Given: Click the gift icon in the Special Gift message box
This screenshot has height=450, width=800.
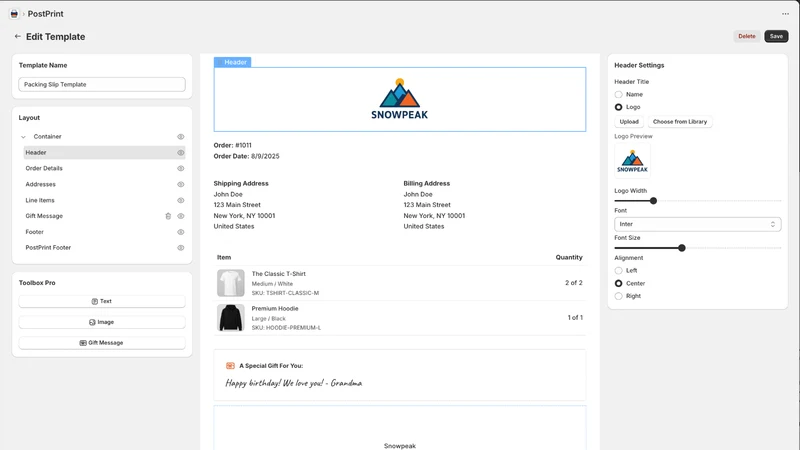Looking at the screenshot, I should 230,365.
